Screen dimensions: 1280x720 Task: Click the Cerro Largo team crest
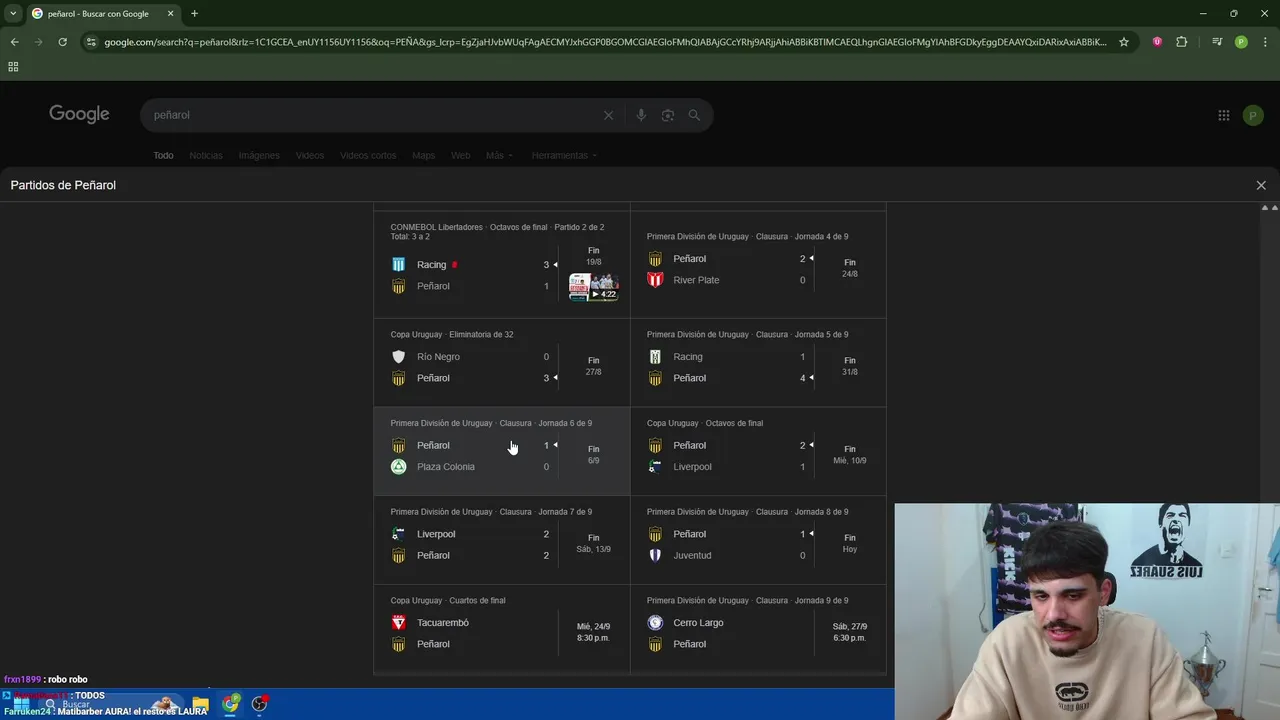(655, 623)
